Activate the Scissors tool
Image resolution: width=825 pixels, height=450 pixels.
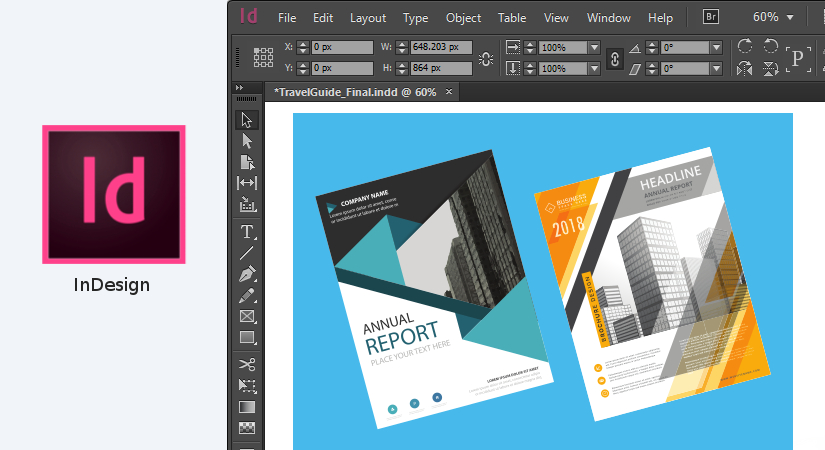(247, 364)
